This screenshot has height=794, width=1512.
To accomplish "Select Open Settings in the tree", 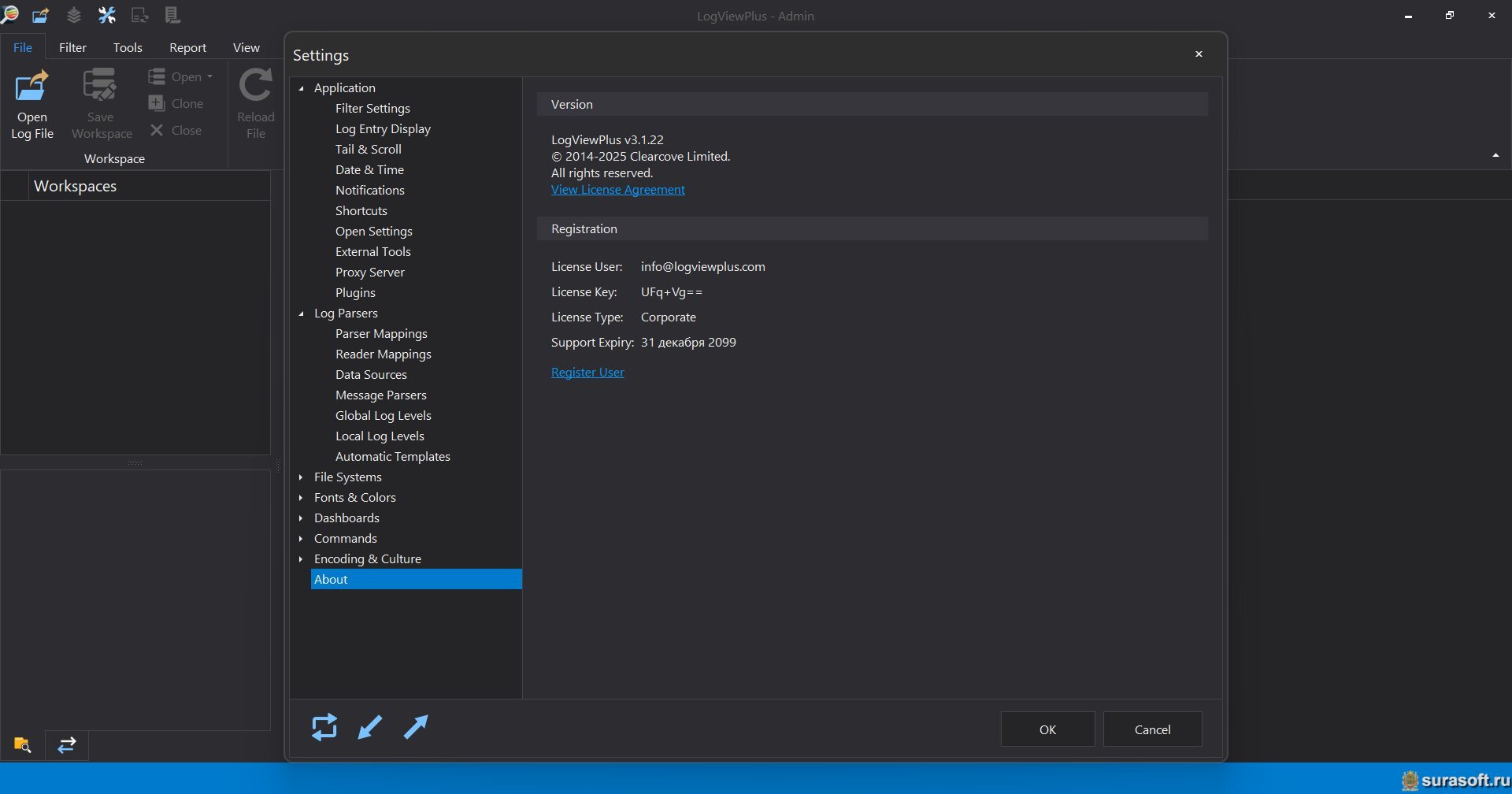I will tap(373, 232).
